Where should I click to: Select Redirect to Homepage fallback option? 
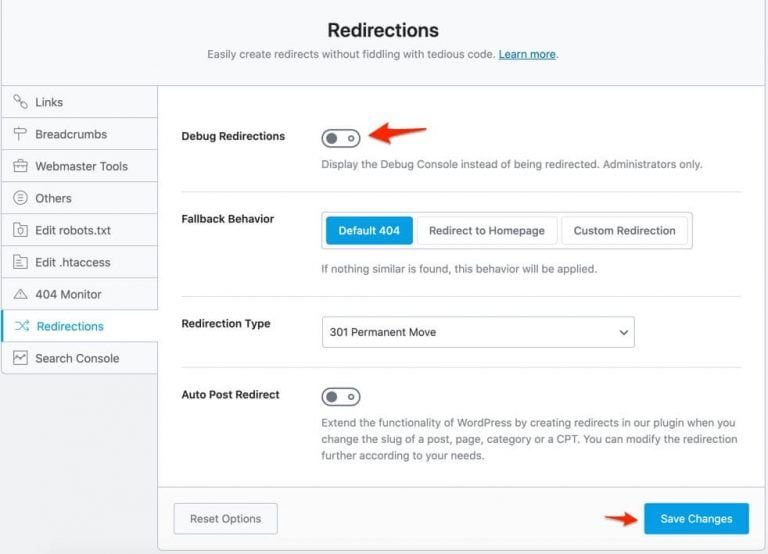pyautogui.click(x=487, y=231)
